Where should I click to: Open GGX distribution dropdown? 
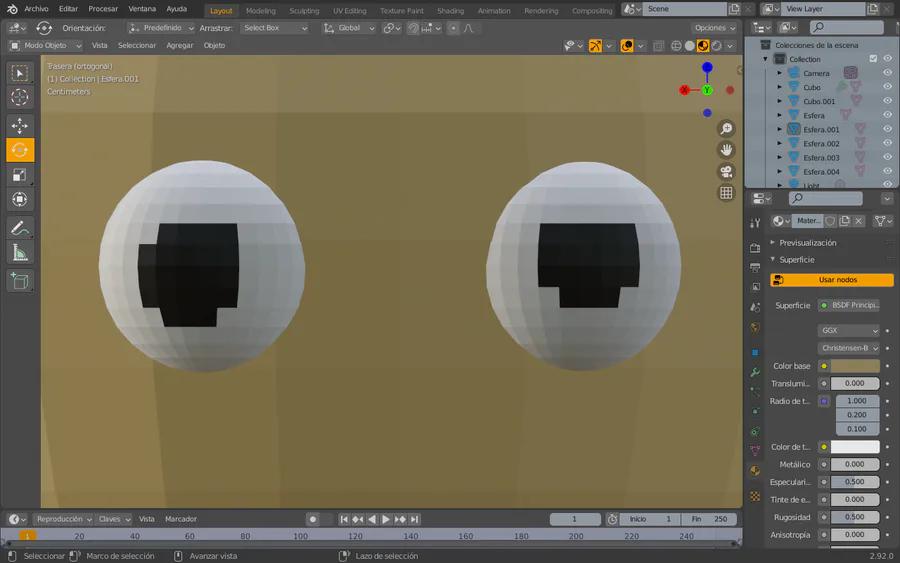[848, 331]
